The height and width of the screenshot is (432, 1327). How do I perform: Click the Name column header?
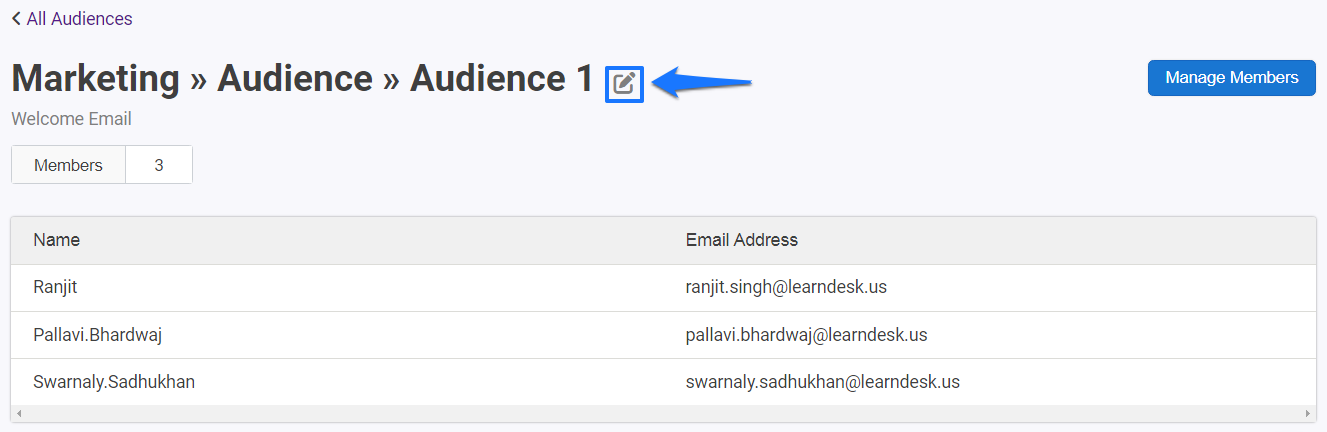[x=57, y=240]
